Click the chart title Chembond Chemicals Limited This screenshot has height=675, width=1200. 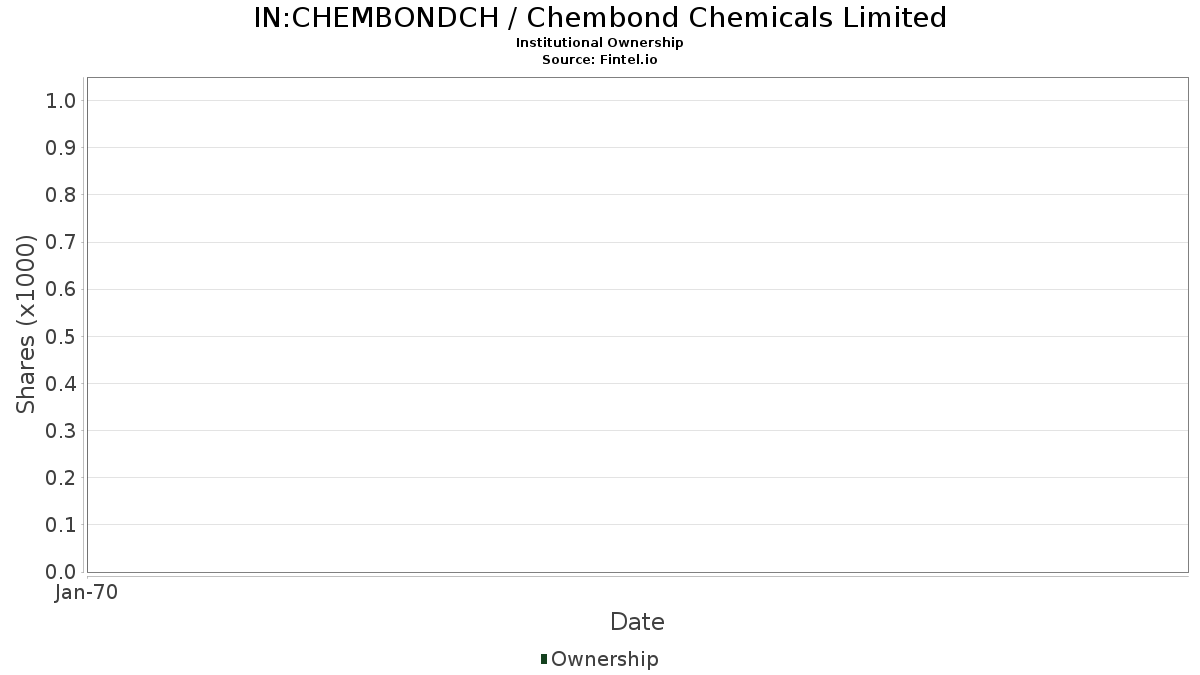pos(600,17)
